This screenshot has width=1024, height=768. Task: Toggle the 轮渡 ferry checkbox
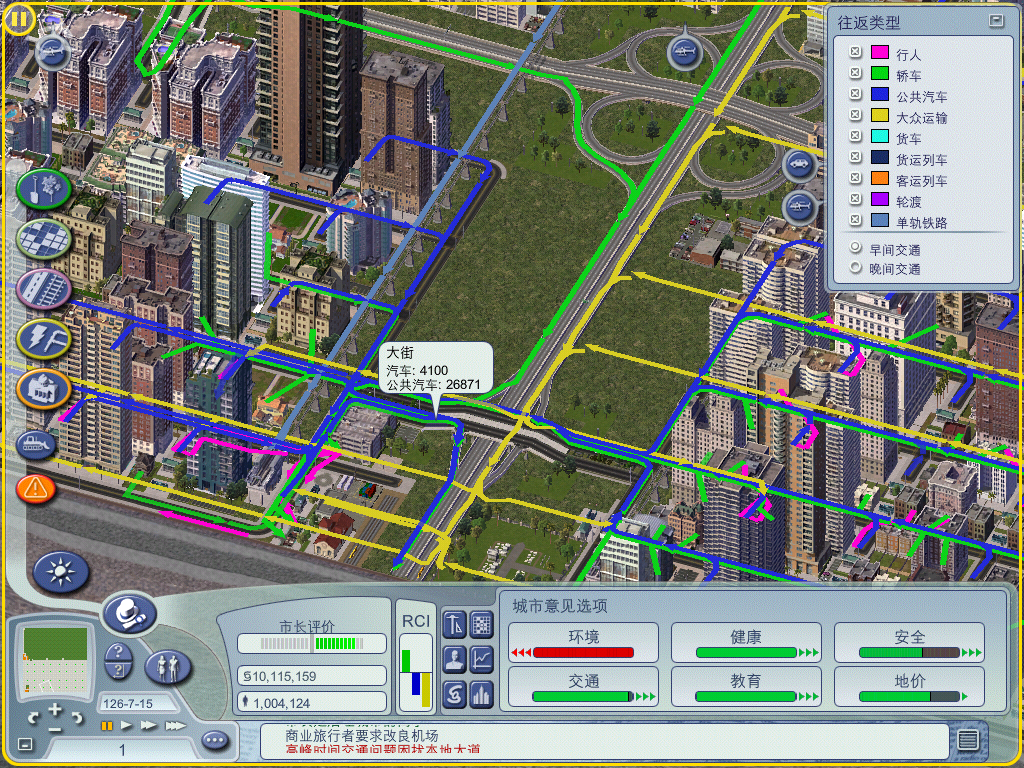[x=855, y=198]
